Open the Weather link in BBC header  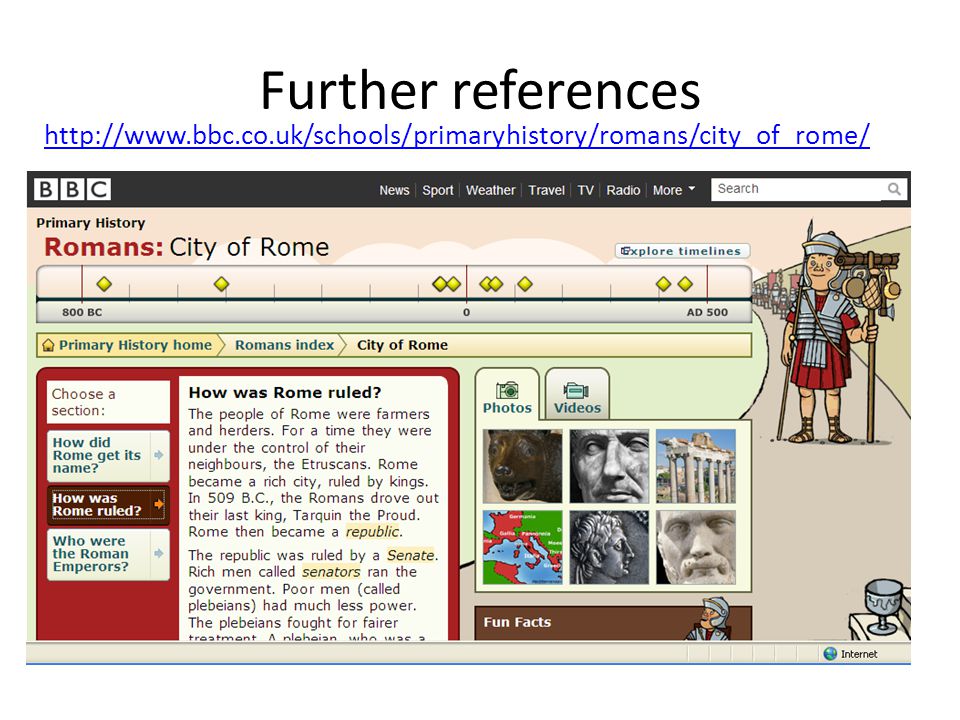[x=490, y=190]
